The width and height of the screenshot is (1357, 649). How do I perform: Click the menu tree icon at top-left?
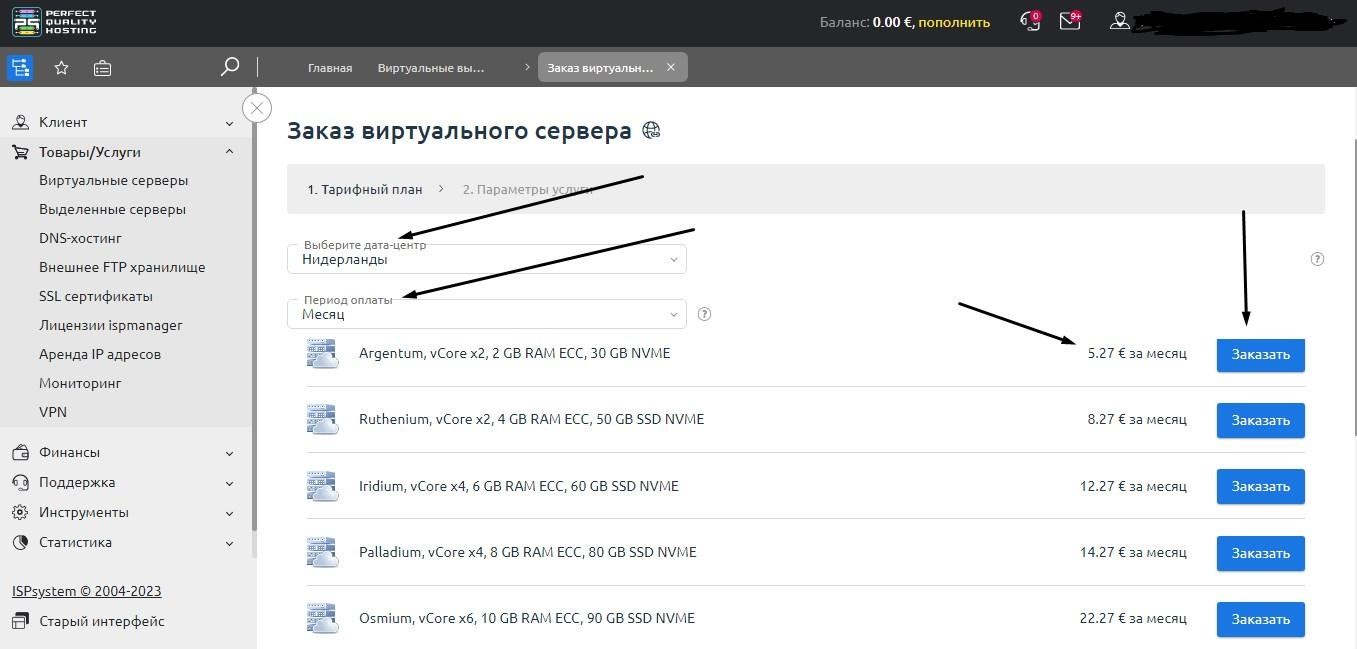click(20, 68)
